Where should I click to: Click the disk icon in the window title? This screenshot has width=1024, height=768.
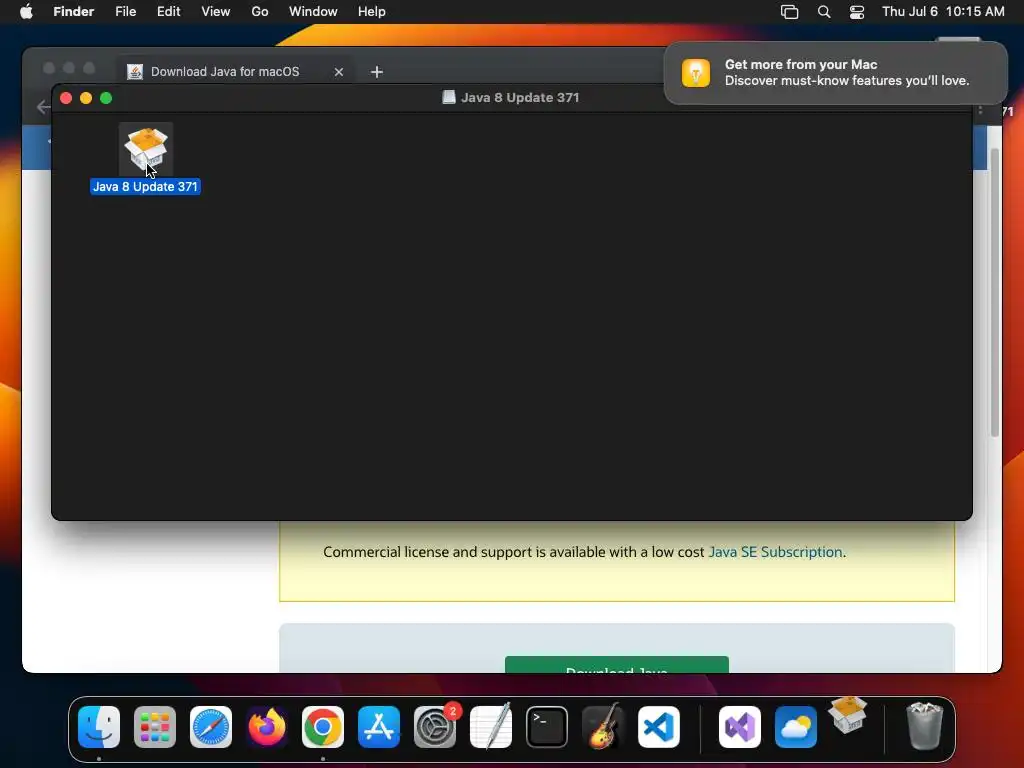point(449,97)
